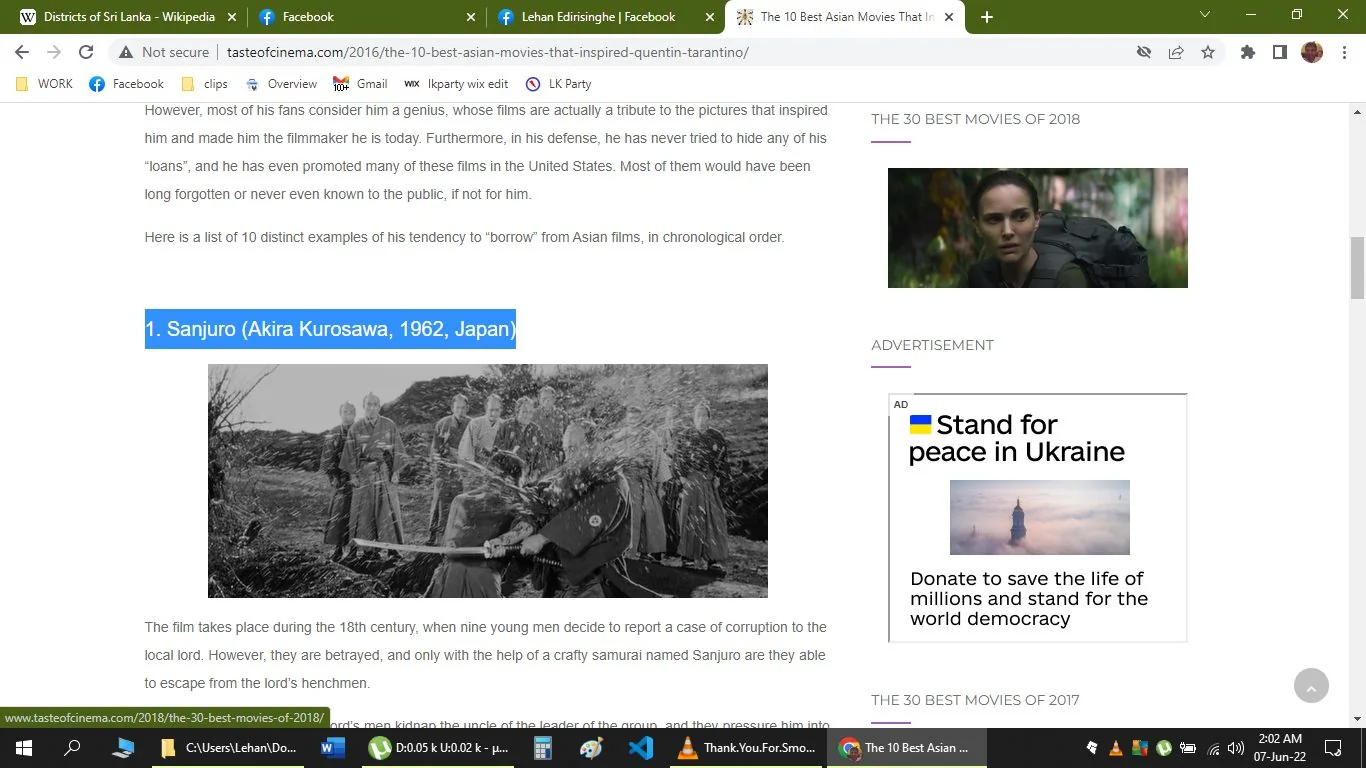Click the scrollbar up arrow
Image resolution: width=1366 pixels, height=768 pixels.
(x=1357, y=110)
